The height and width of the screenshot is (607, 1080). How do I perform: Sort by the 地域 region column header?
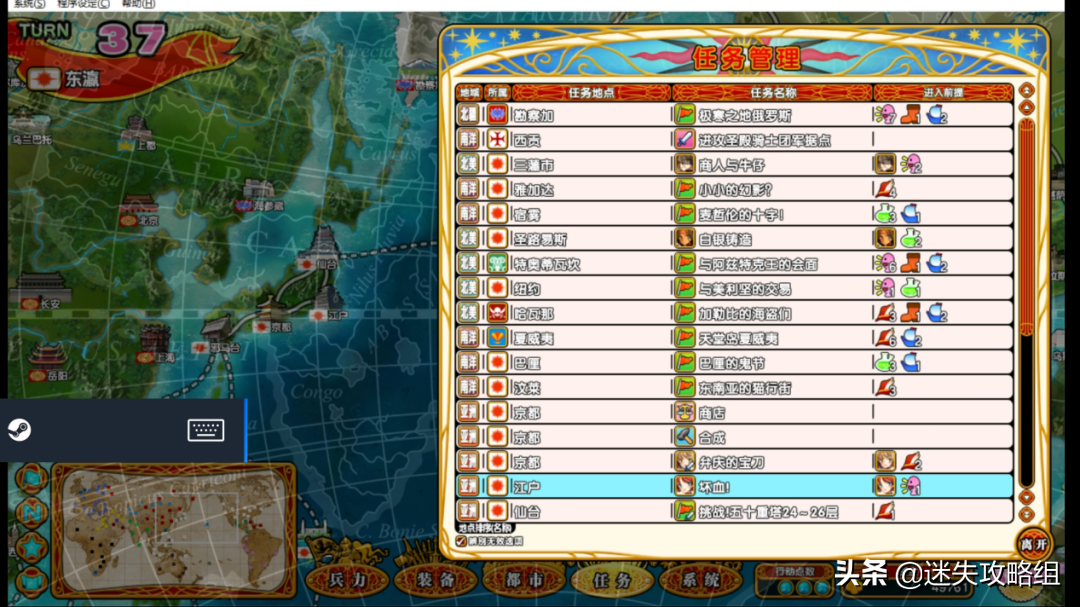469,92
